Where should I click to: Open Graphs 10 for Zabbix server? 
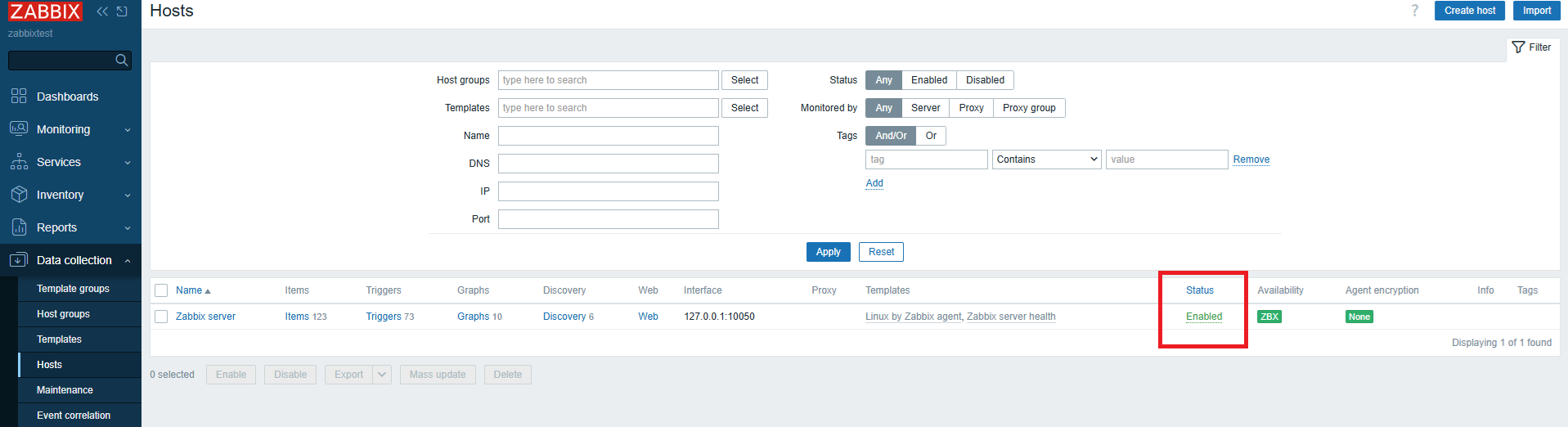pos(473,317)
